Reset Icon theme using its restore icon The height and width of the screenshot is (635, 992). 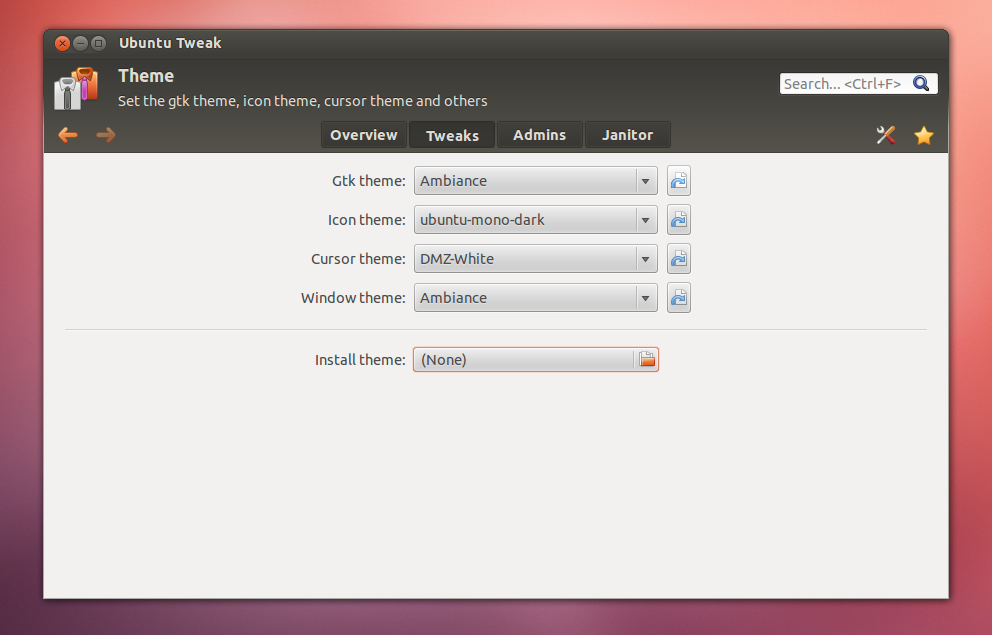(x=678, y=220)
